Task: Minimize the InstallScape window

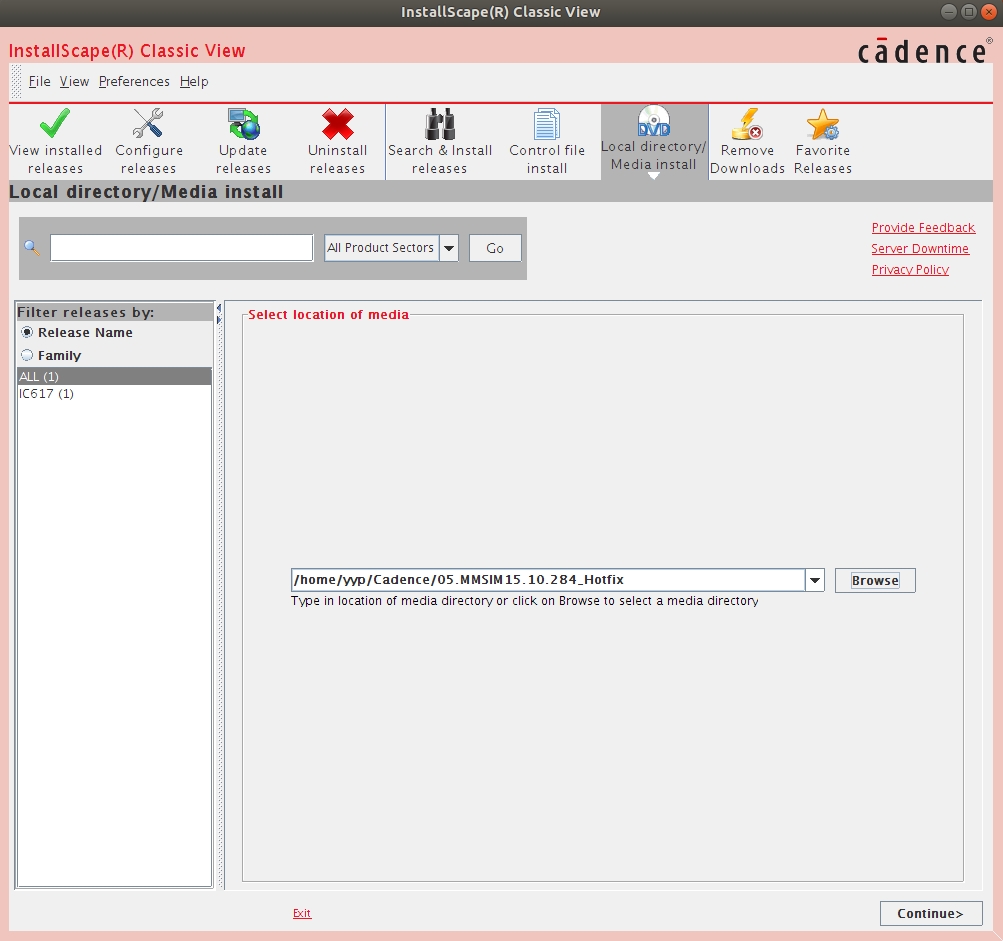Action: click(949, 12)
